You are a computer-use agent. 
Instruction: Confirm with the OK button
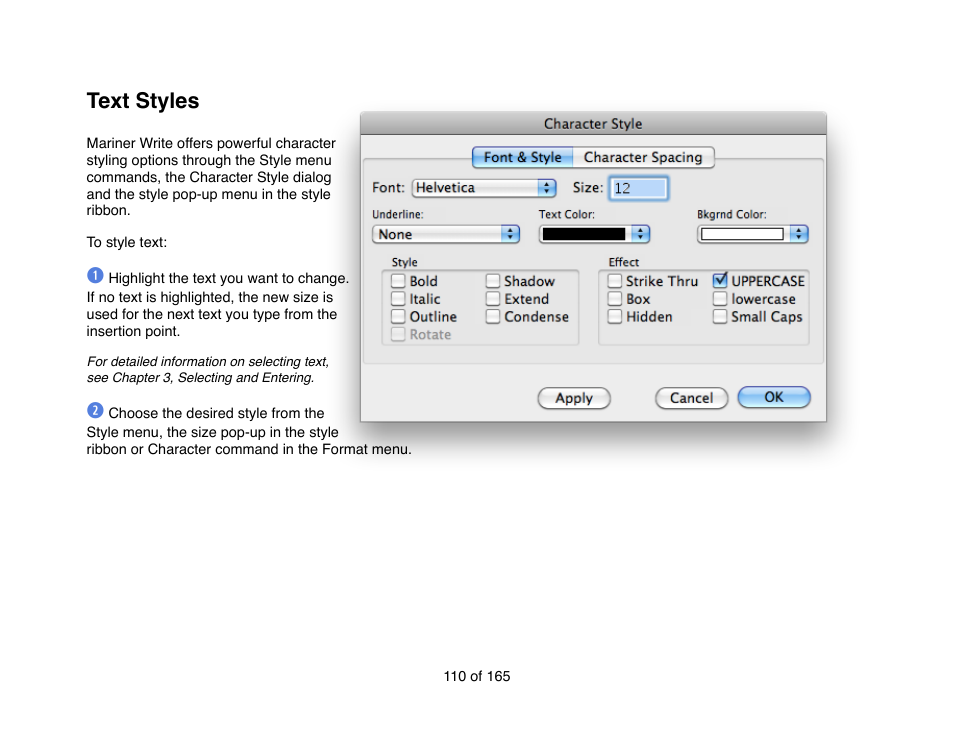coord(774,397)
